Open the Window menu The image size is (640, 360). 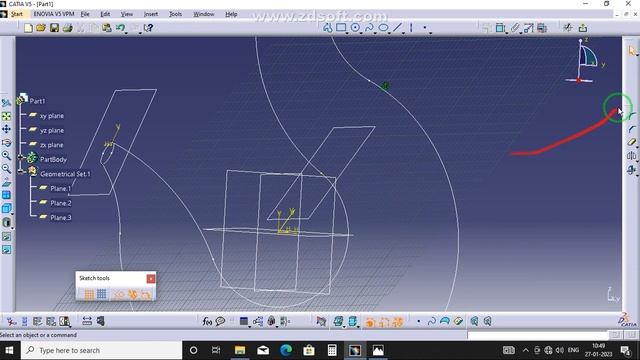204,14
